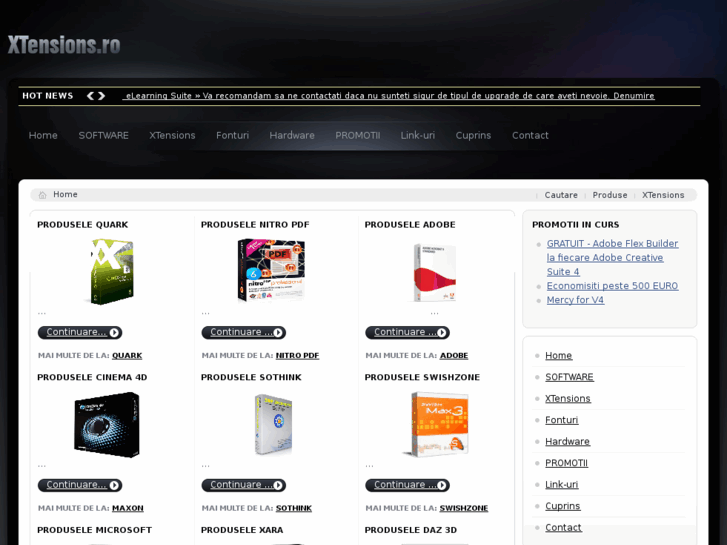Open the Quark product box image
727x545 pixels.
[112, 271]
